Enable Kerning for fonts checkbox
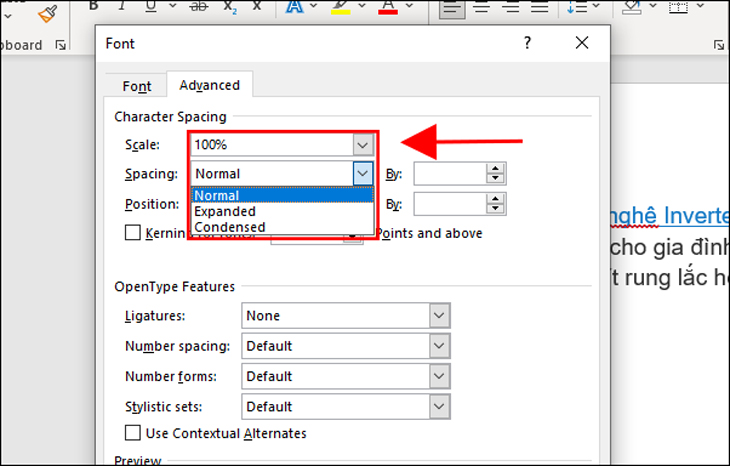 (133, 233)
